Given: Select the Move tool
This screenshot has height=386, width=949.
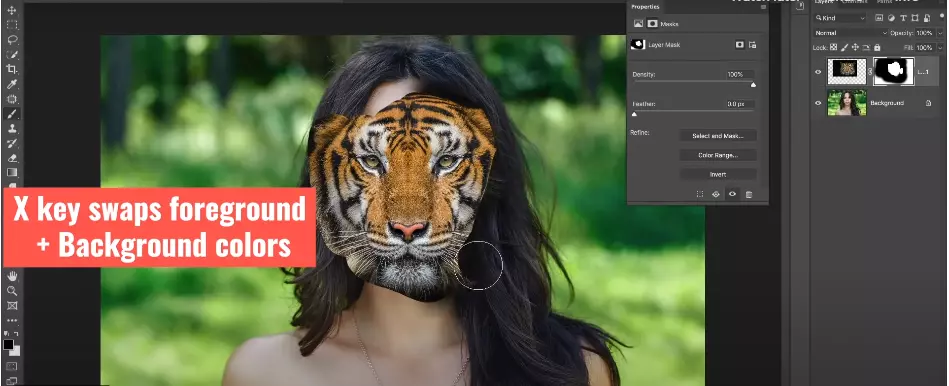Looking at the screenshot, I should [11, 10].
